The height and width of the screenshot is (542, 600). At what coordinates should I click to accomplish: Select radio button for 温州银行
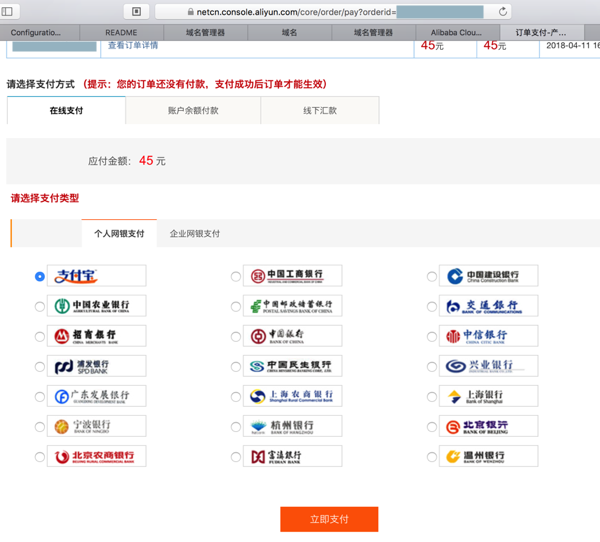(432, 457)
